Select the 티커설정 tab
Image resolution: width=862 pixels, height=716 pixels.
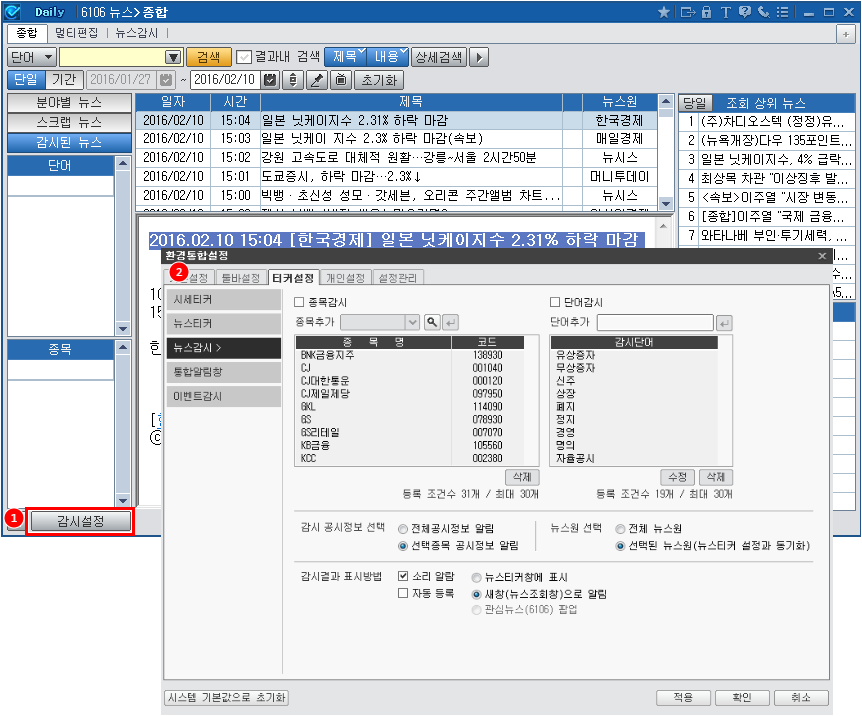293,278
